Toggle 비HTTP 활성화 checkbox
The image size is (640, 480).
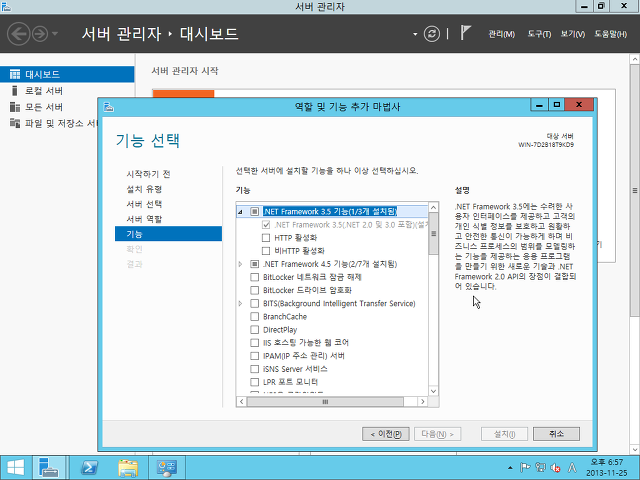[x=266, y=251]
